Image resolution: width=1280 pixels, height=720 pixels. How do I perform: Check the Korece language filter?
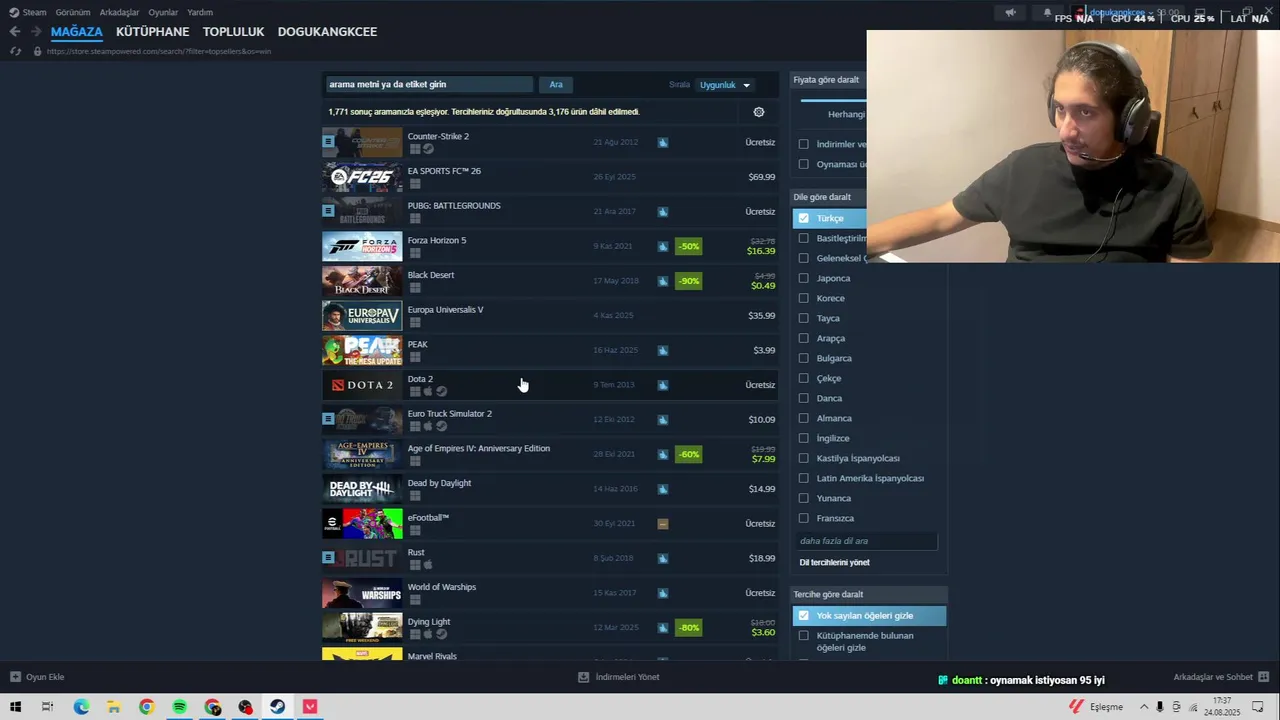tap(803, 298)
